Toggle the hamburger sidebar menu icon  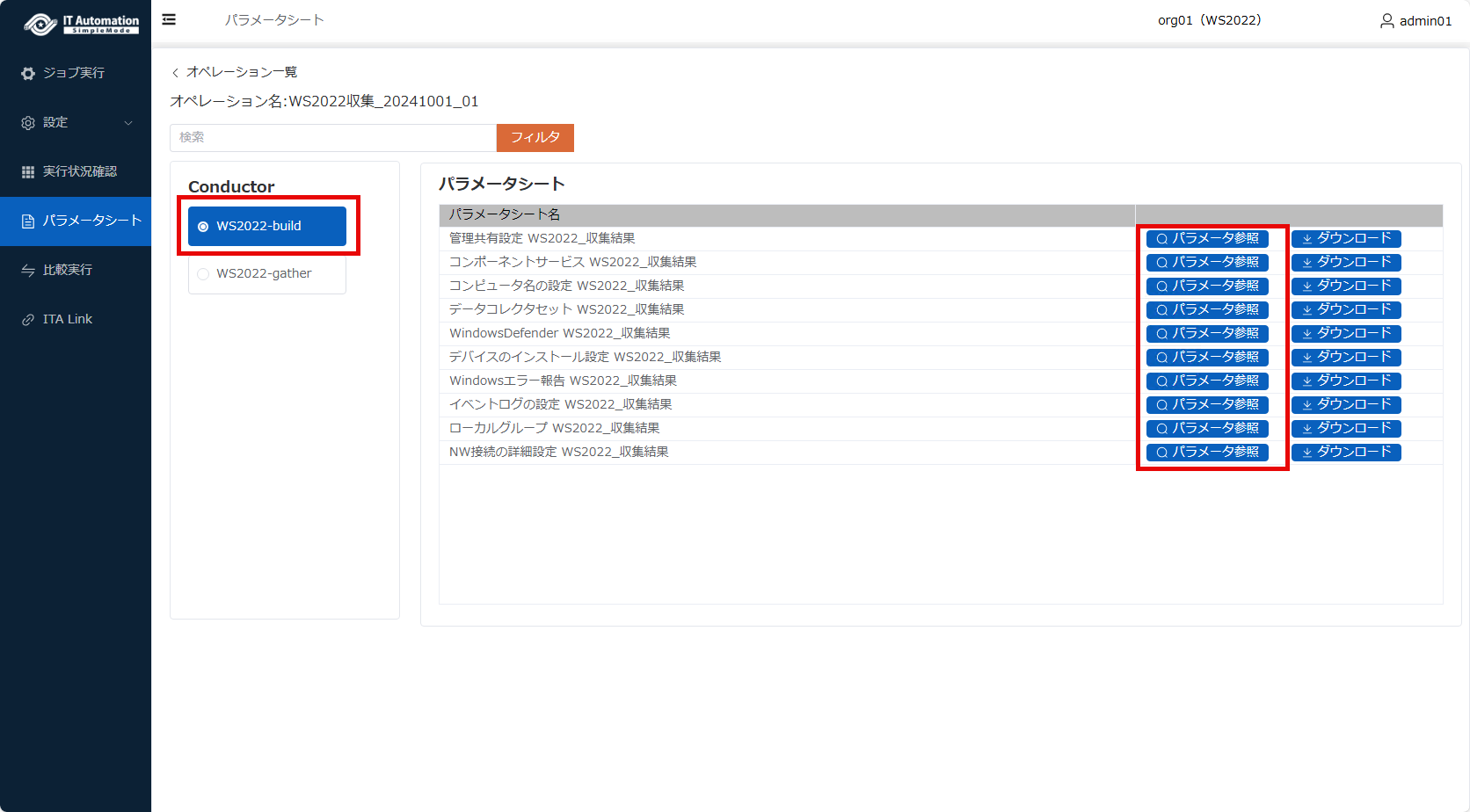pos(169,19)
